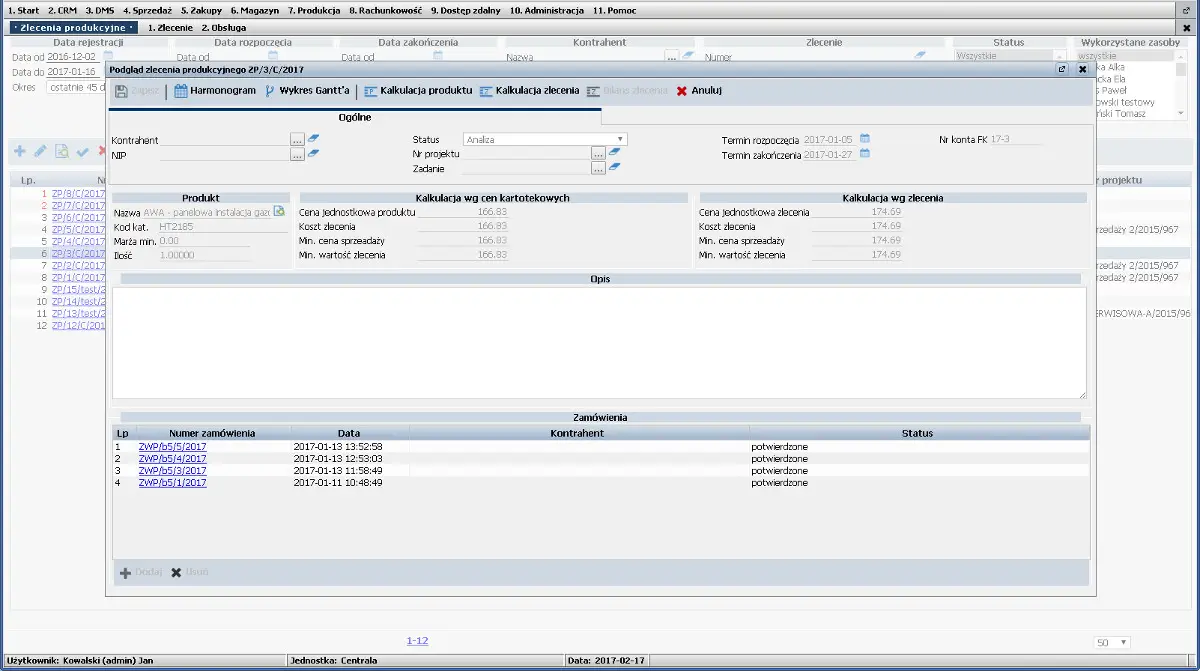Open calendar picker for Termin rozpoczęcia

click(865, 139)
